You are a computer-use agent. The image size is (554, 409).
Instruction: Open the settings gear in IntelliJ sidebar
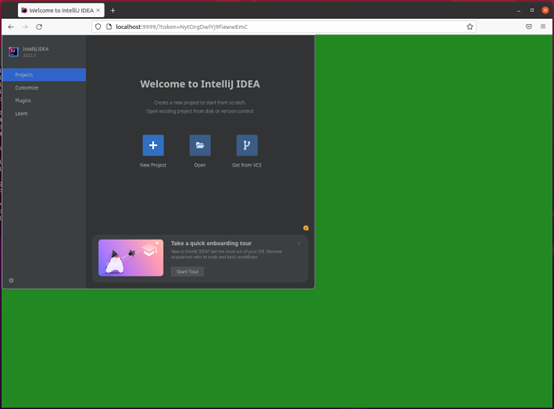coord(11,280)
